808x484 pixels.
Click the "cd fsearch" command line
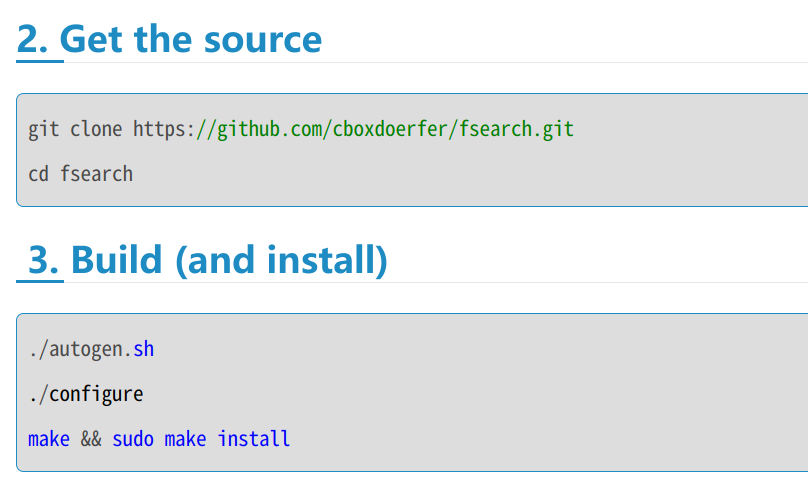(80, 173)
